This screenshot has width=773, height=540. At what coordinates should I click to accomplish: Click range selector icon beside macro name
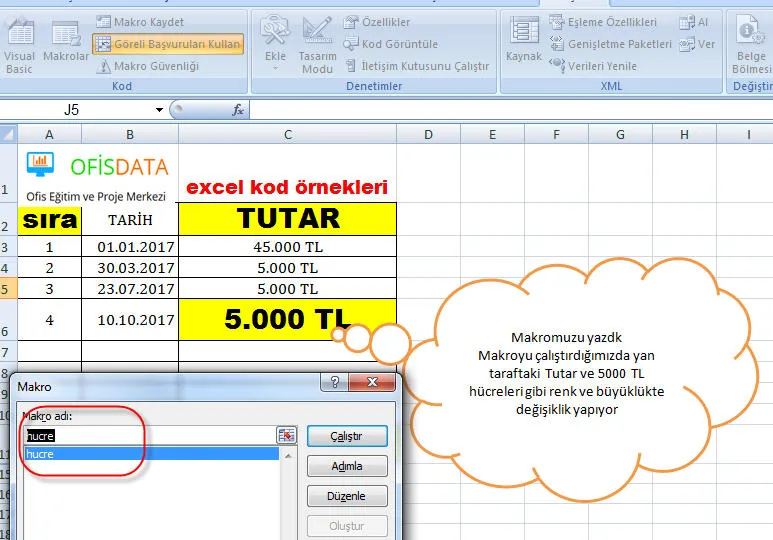pyautogui.click(x=287, y=435)
